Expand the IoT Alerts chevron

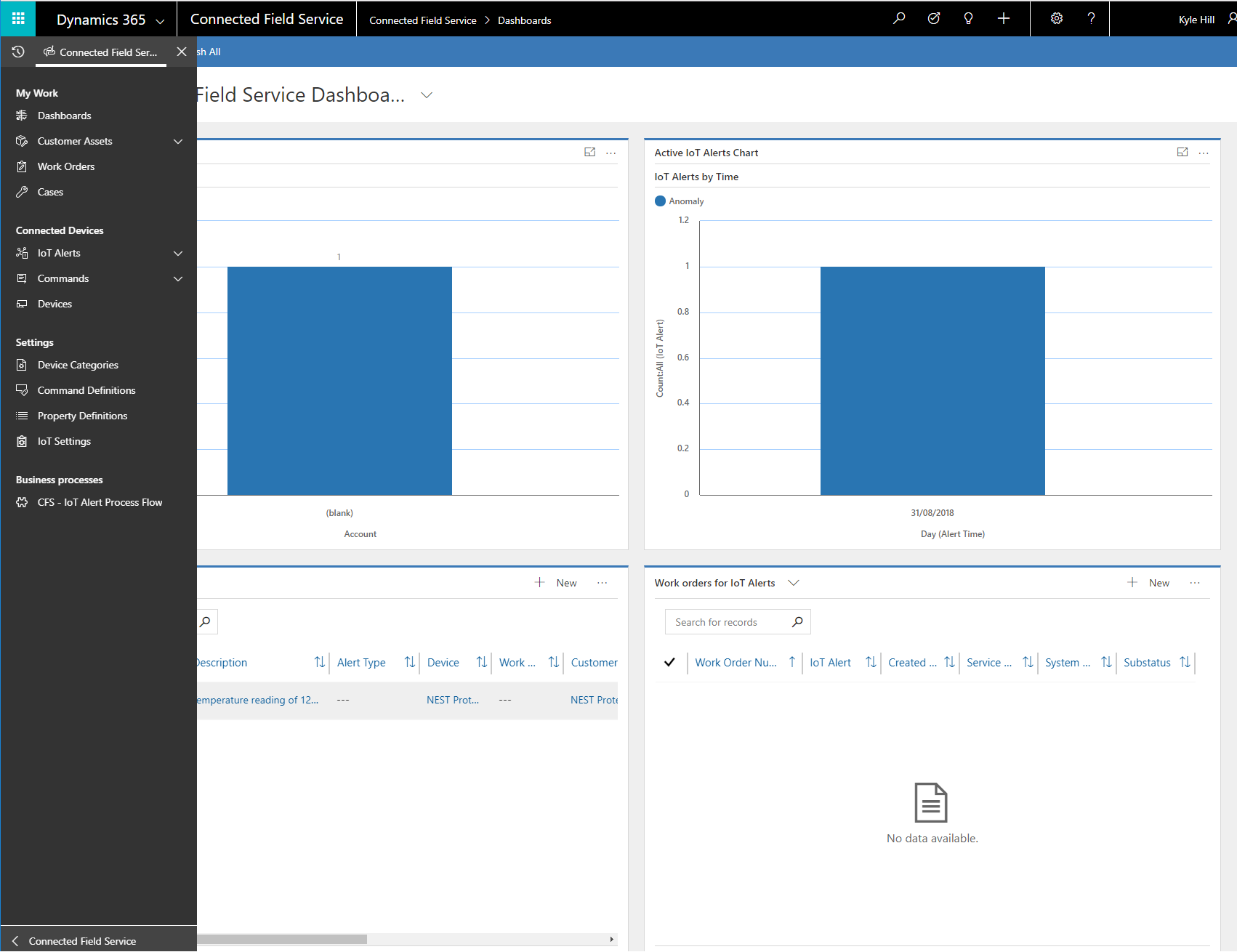(x=178, y=253)
